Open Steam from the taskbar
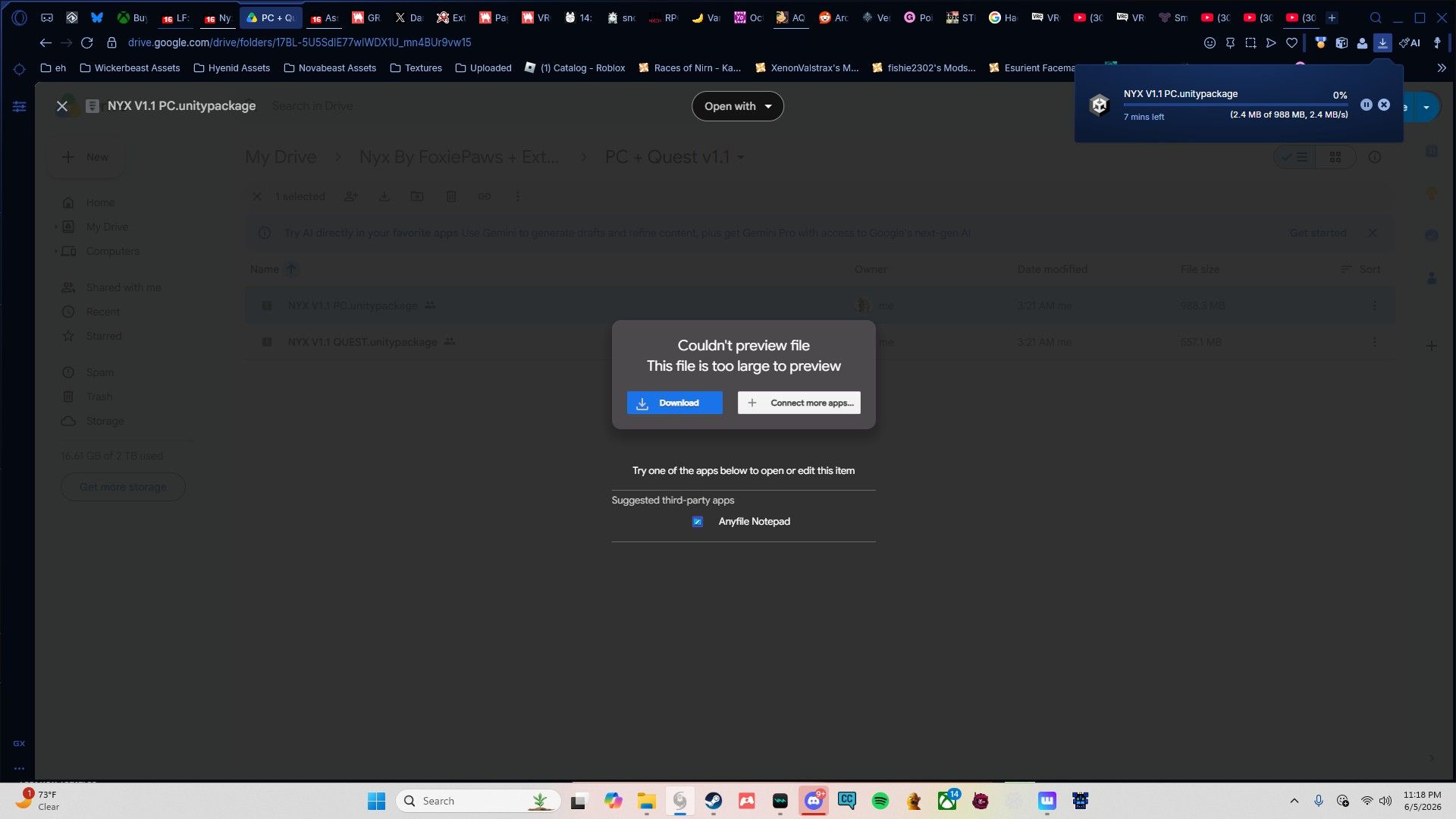This screenshot has width=1456, height=819. [x=713, y=801]
